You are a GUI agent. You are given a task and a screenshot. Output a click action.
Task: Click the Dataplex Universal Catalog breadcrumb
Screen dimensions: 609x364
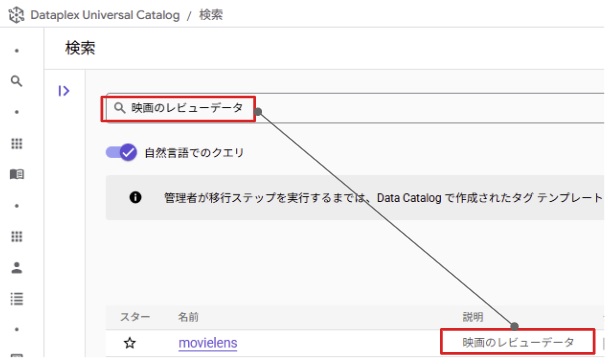point(105,15)
